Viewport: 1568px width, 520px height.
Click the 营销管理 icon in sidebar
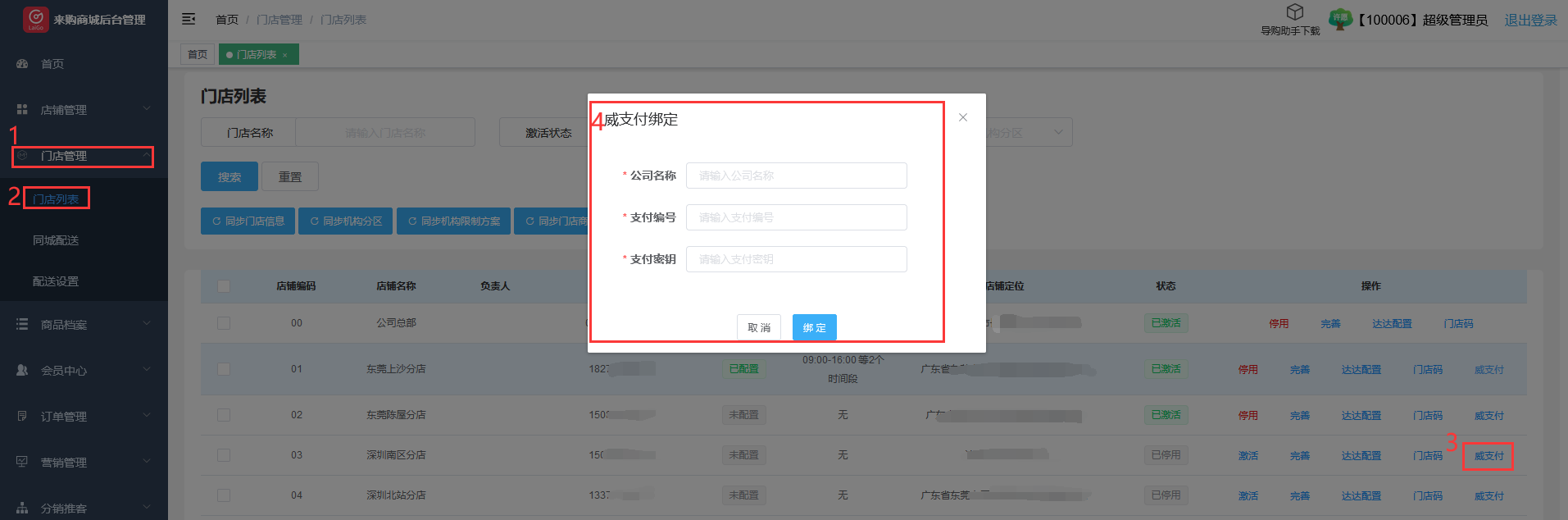point(22,462)
